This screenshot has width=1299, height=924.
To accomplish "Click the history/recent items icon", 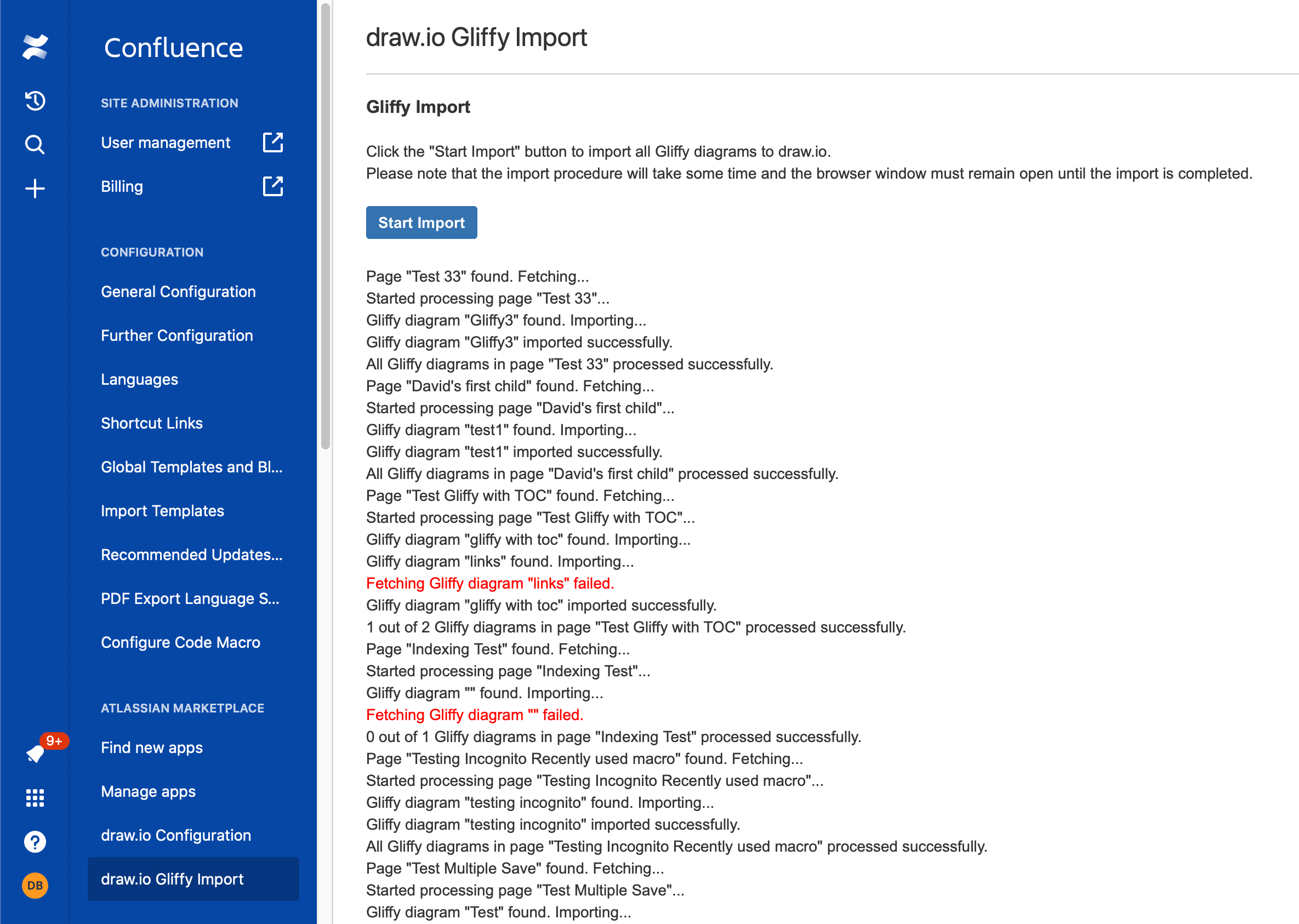I will point(35,101).
